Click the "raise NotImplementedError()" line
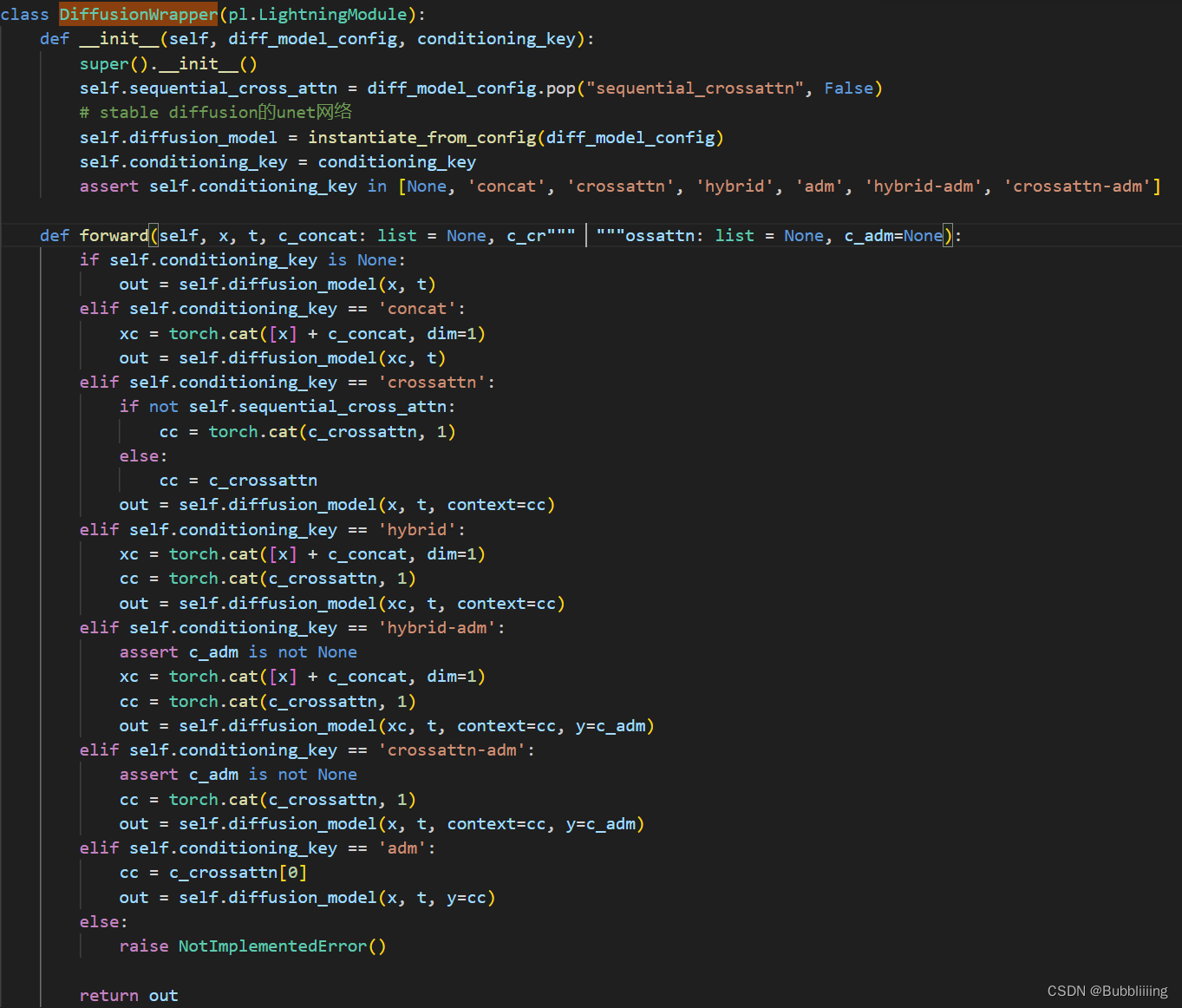 pyautogui.click(x=253, y=946)
